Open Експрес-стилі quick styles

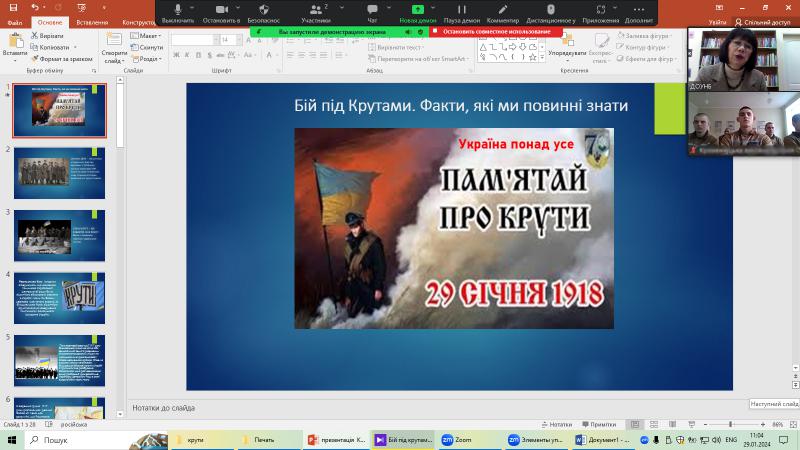(x=601, y=47)
